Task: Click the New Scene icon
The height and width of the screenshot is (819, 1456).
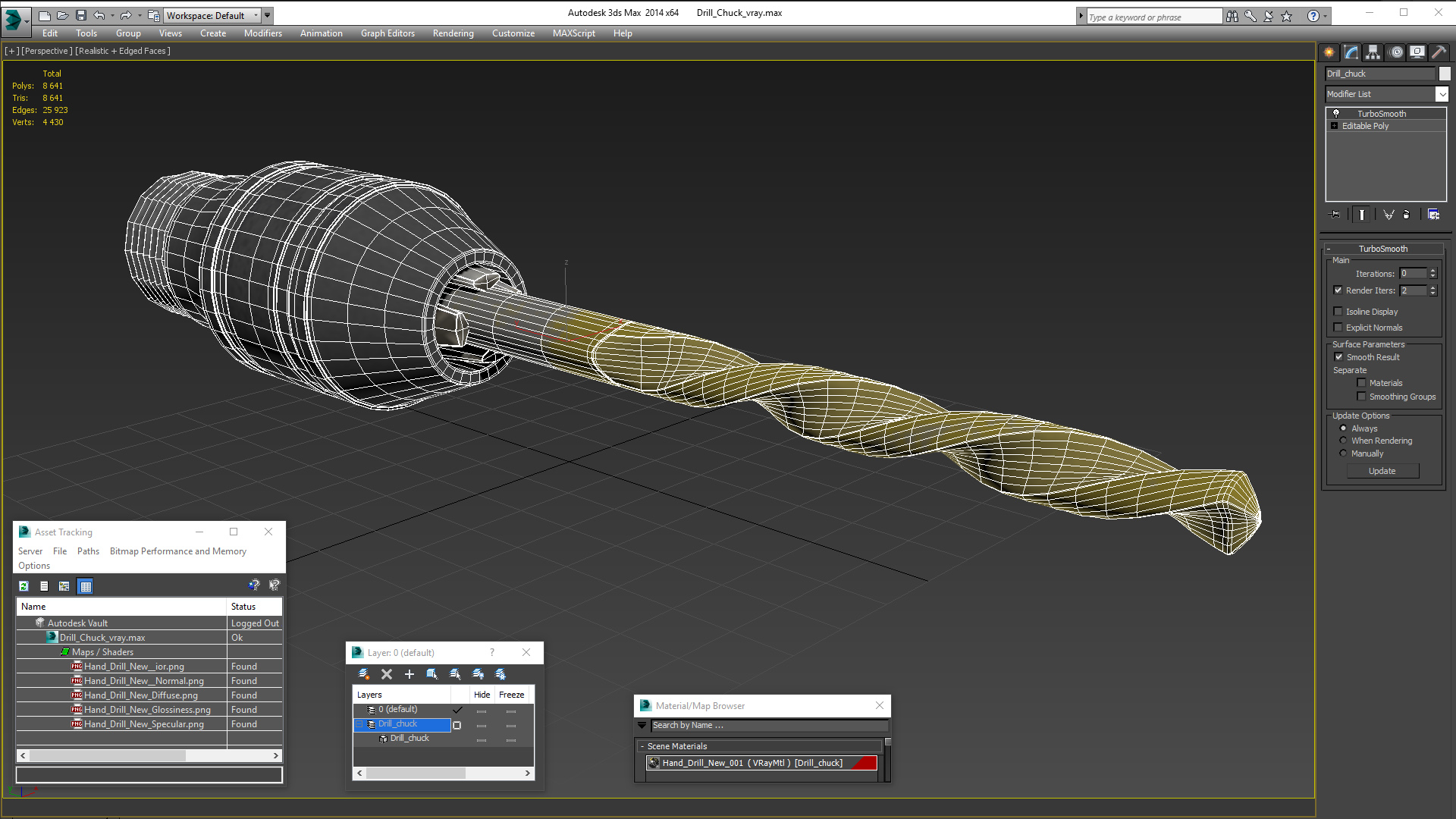Action: (x=45, y=15)
